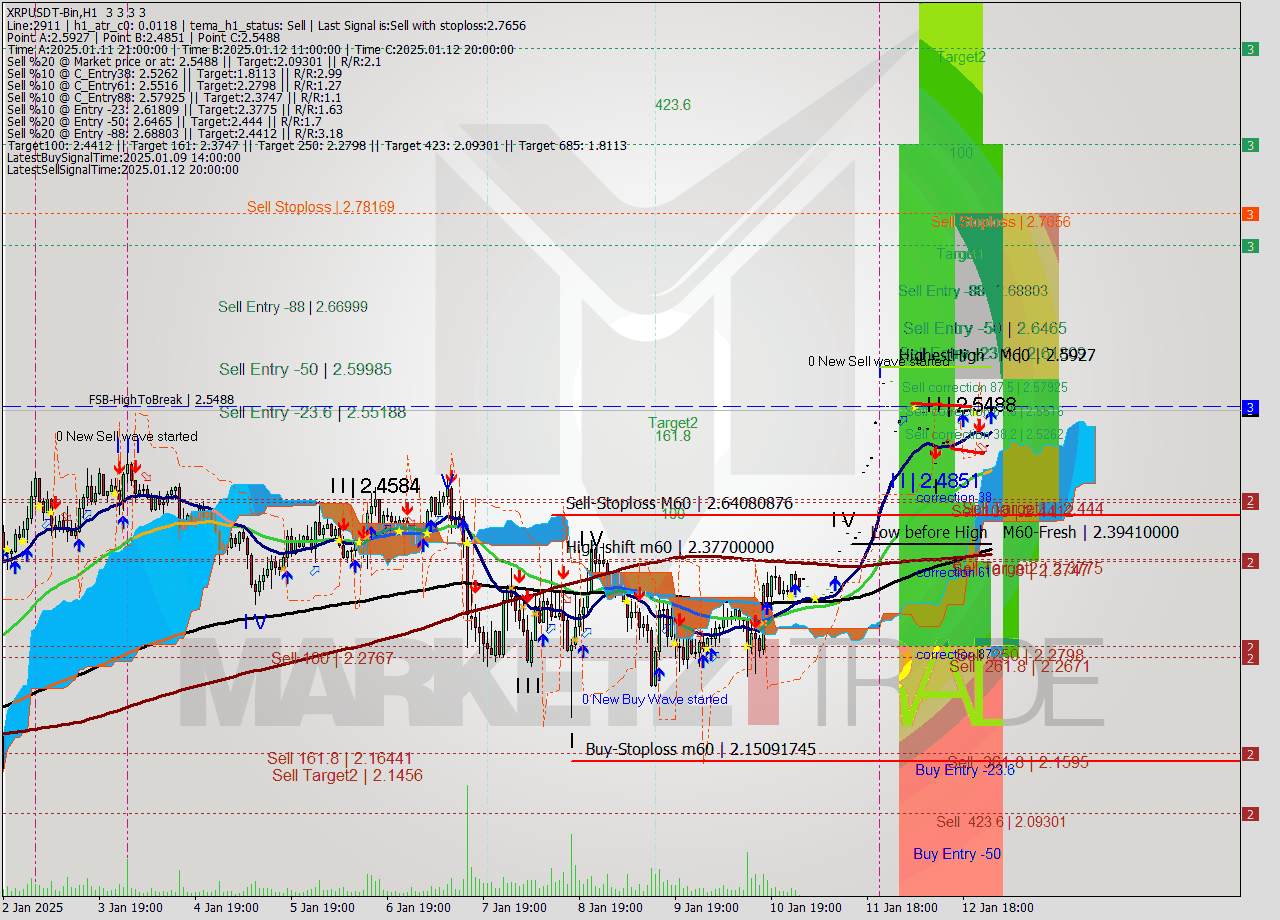Click the '6 Jan 19:00' time label
This screenshot has width=1280, height=920.
tap(418, 908)
